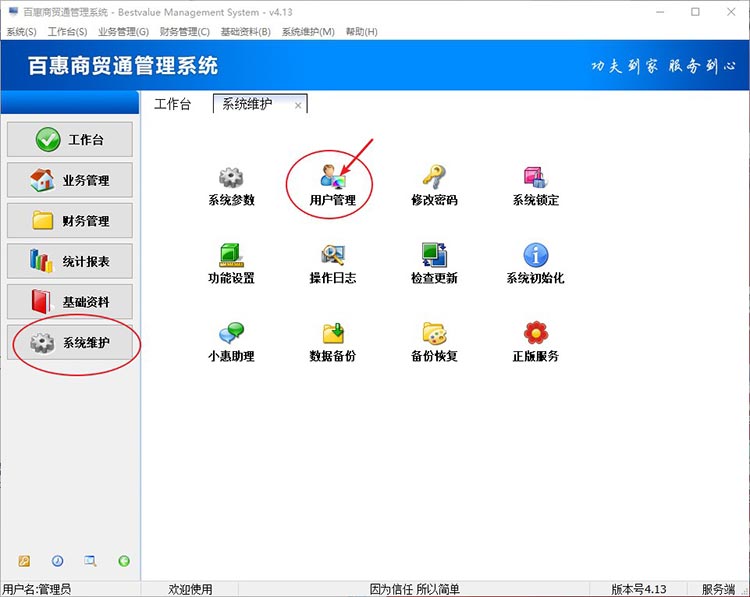Click the window search icon in sidebar bottom
The height and width of the screenshot is (597, 750).
(90, 561)
